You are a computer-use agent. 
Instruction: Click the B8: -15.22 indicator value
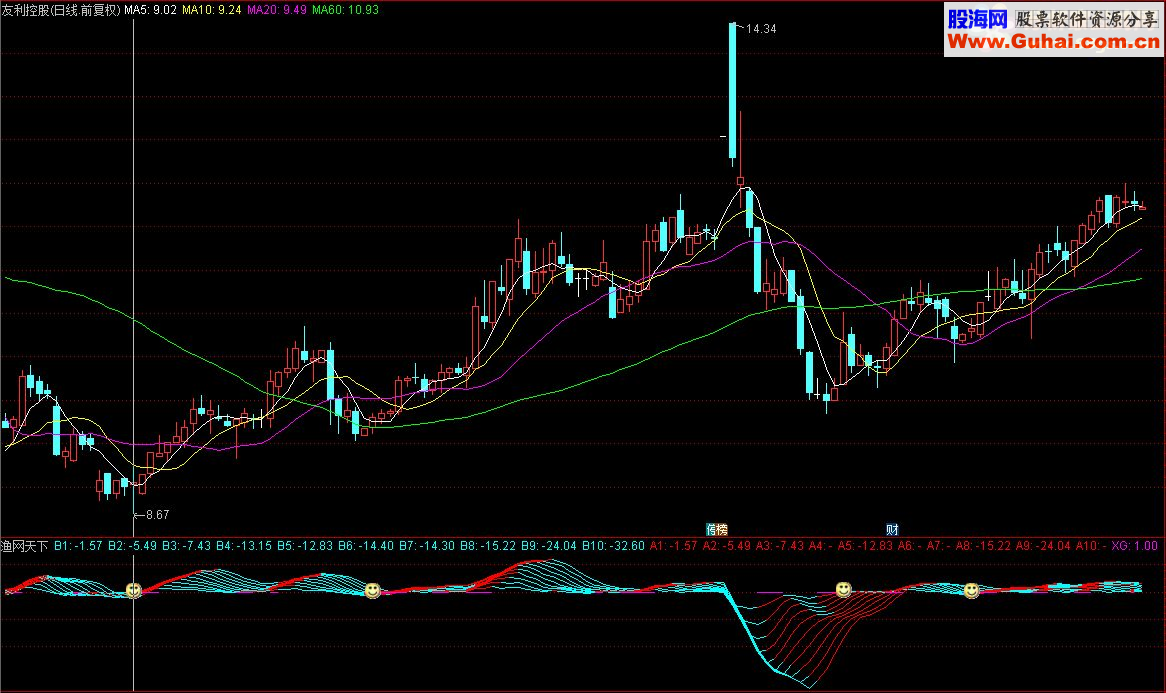click(x=488, y=546)
